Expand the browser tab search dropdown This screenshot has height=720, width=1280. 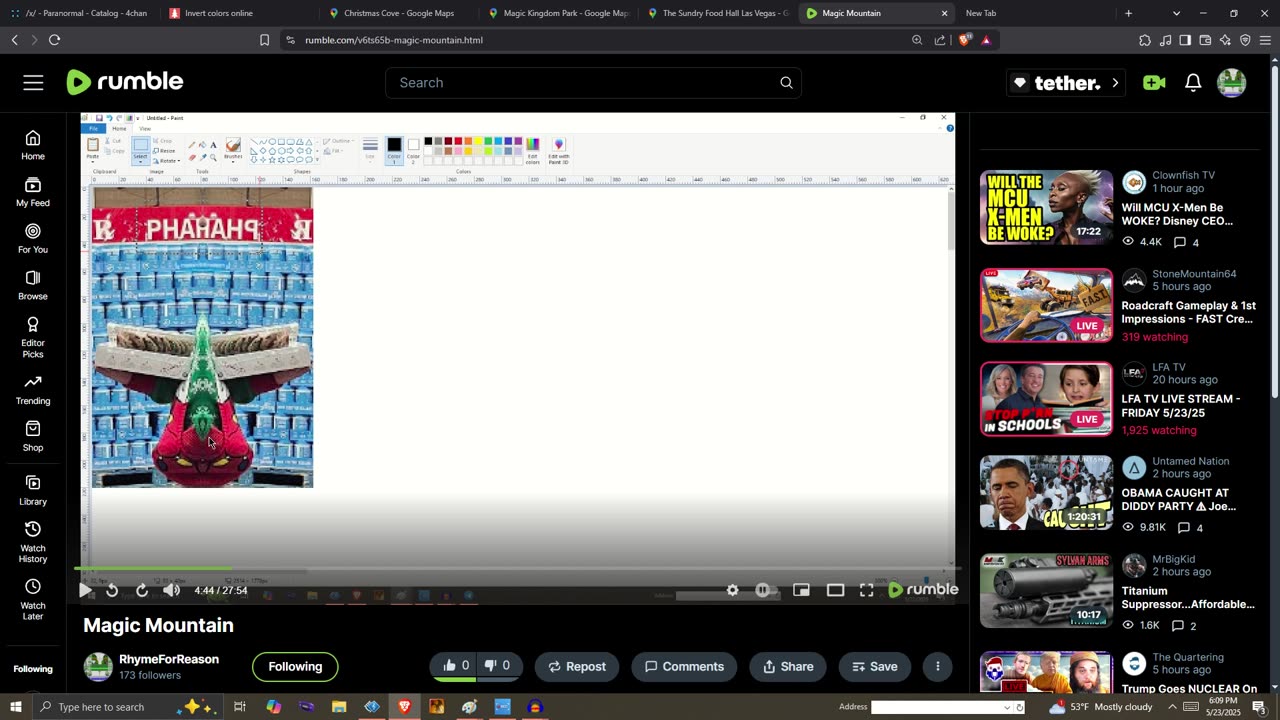pos(1176,13)
